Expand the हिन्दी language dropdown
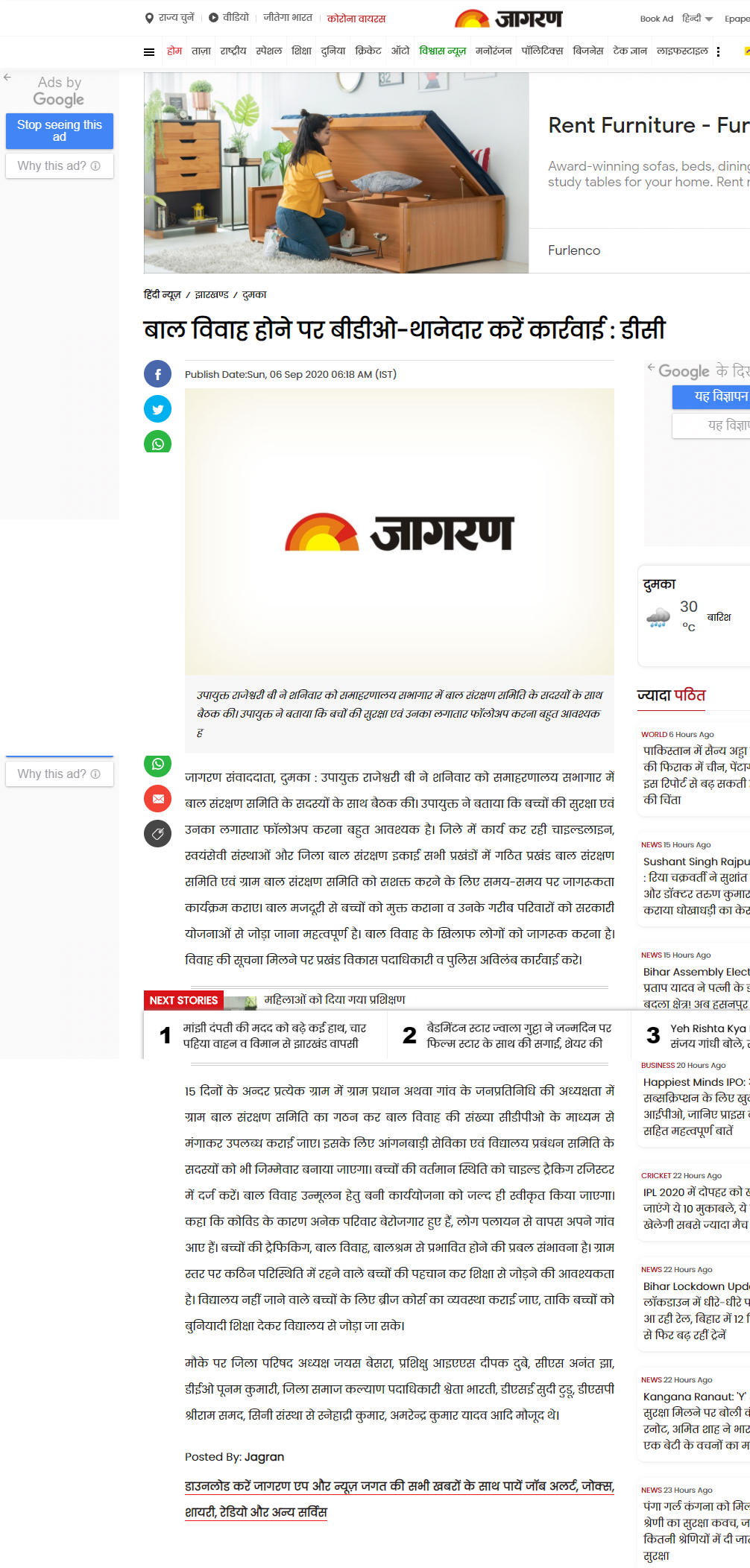750x1568 pixels. click(698, 19)
